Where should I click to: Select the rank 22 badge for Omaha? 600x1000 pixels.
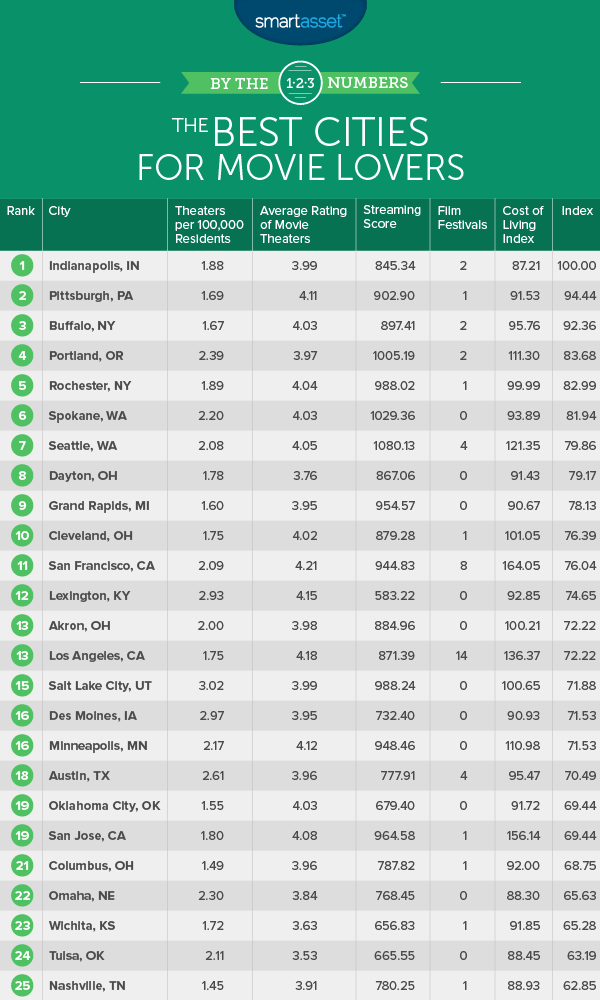click(20, 897)
